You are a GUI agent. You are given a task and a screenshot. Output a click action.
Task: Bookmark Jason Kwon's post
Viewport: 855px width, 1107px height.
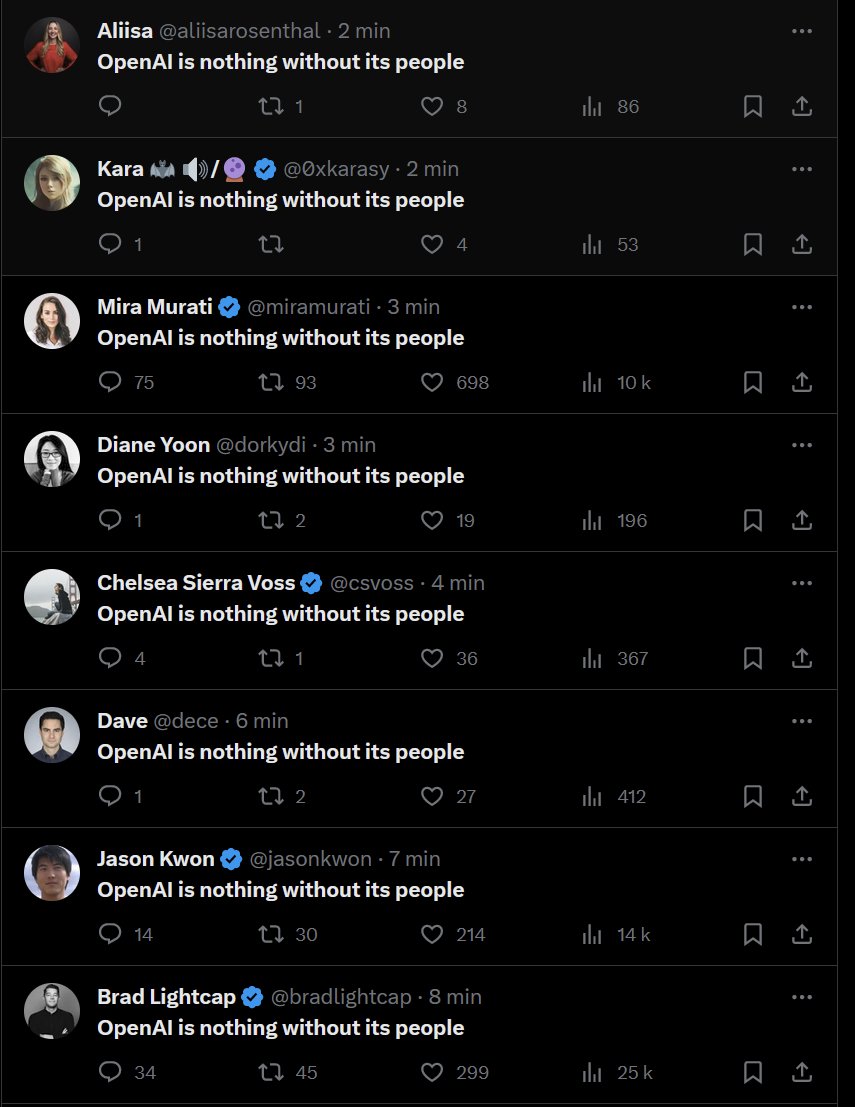(753, 934)
